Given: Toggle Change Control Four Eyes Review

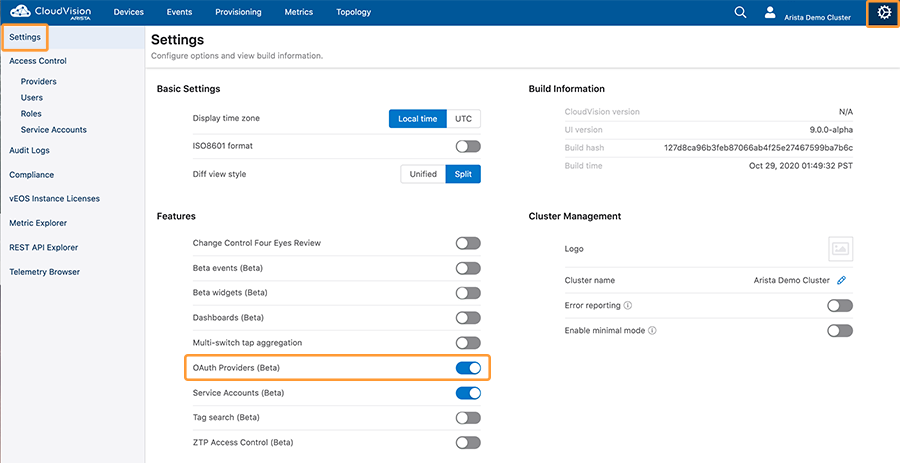Looking at the screenshot, I should click(x=468, y=243).
